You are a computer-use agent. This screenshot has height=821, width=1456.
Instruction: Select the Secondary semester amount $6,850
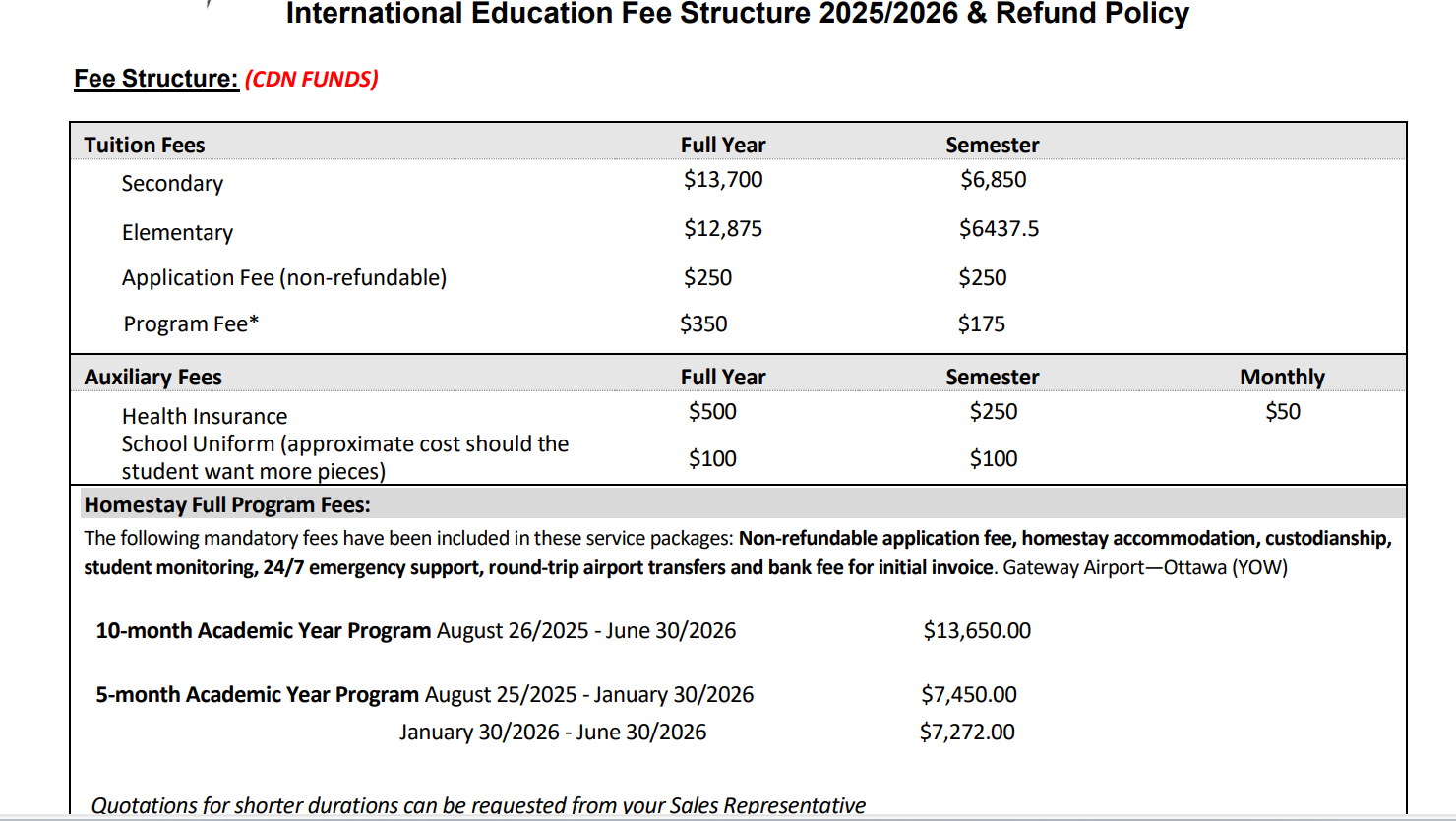coord(993,179)
